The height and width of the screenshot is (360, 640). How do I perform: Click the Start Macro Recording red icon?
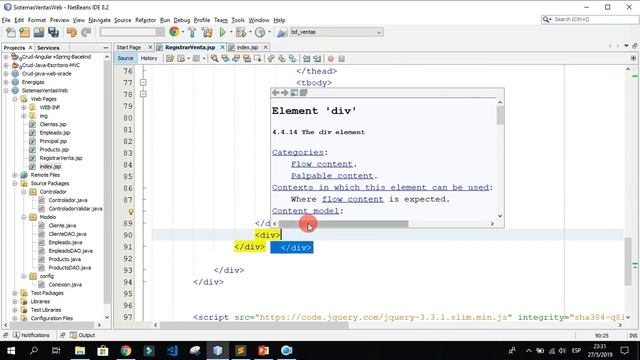coord(331,59)
